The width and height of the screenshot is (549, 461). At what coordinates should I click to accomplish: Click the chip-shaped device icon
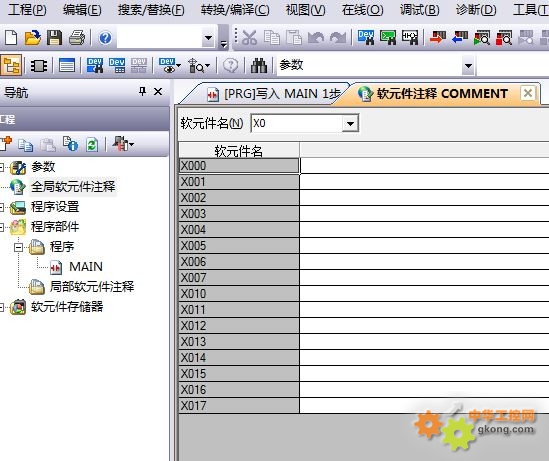click(39, 65)
